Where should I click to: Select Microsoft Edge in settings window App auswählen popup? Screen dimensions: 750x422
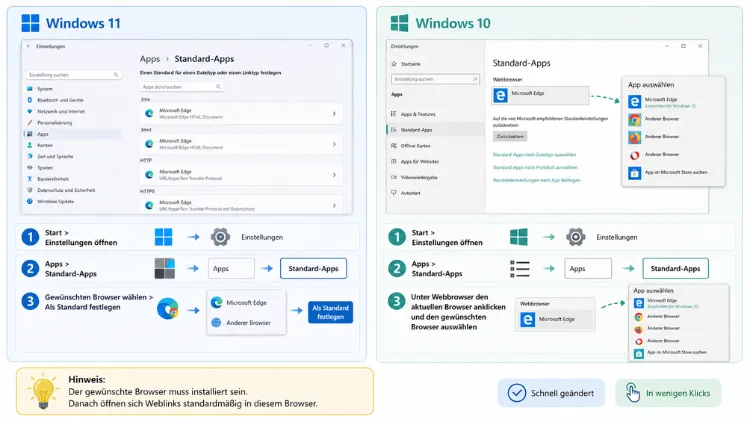click(673, 101)
